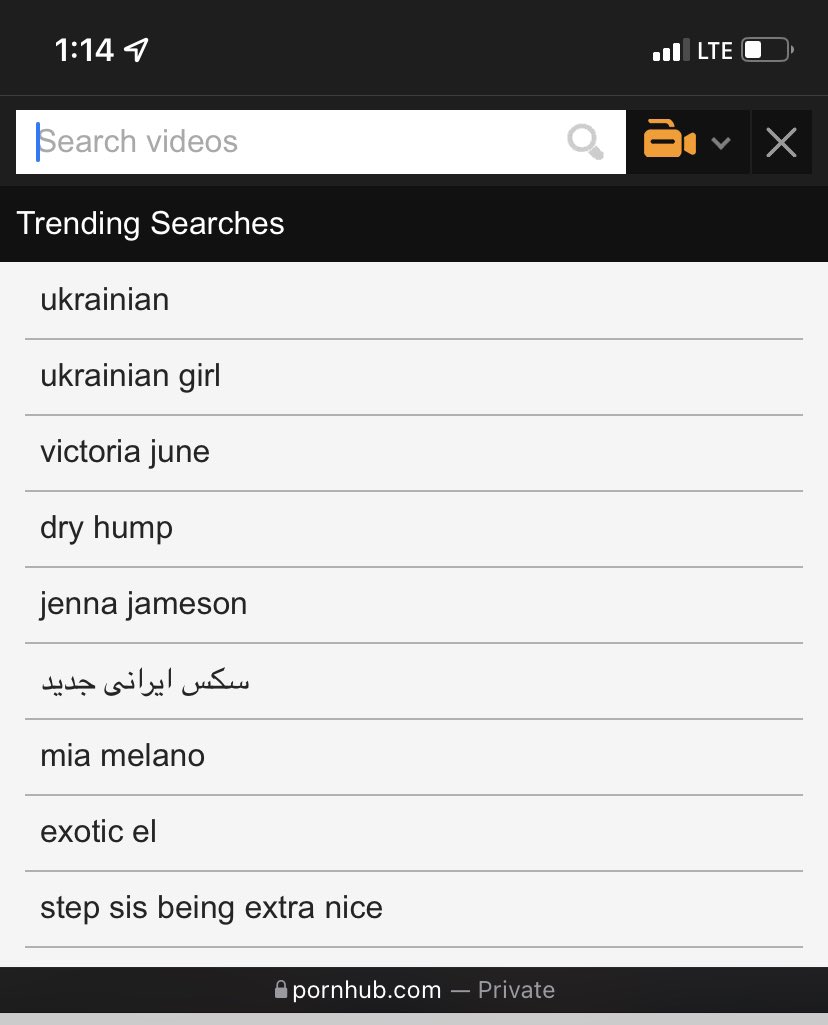Click the magnifying glass search icon
This screenshot has width=828, height=1025.
[x=586, y=142]
